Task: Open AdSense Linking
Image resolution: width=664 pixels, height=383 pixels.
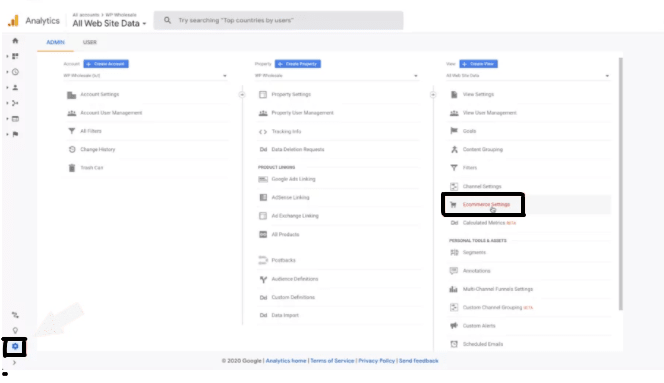Action: pos(290,197)
